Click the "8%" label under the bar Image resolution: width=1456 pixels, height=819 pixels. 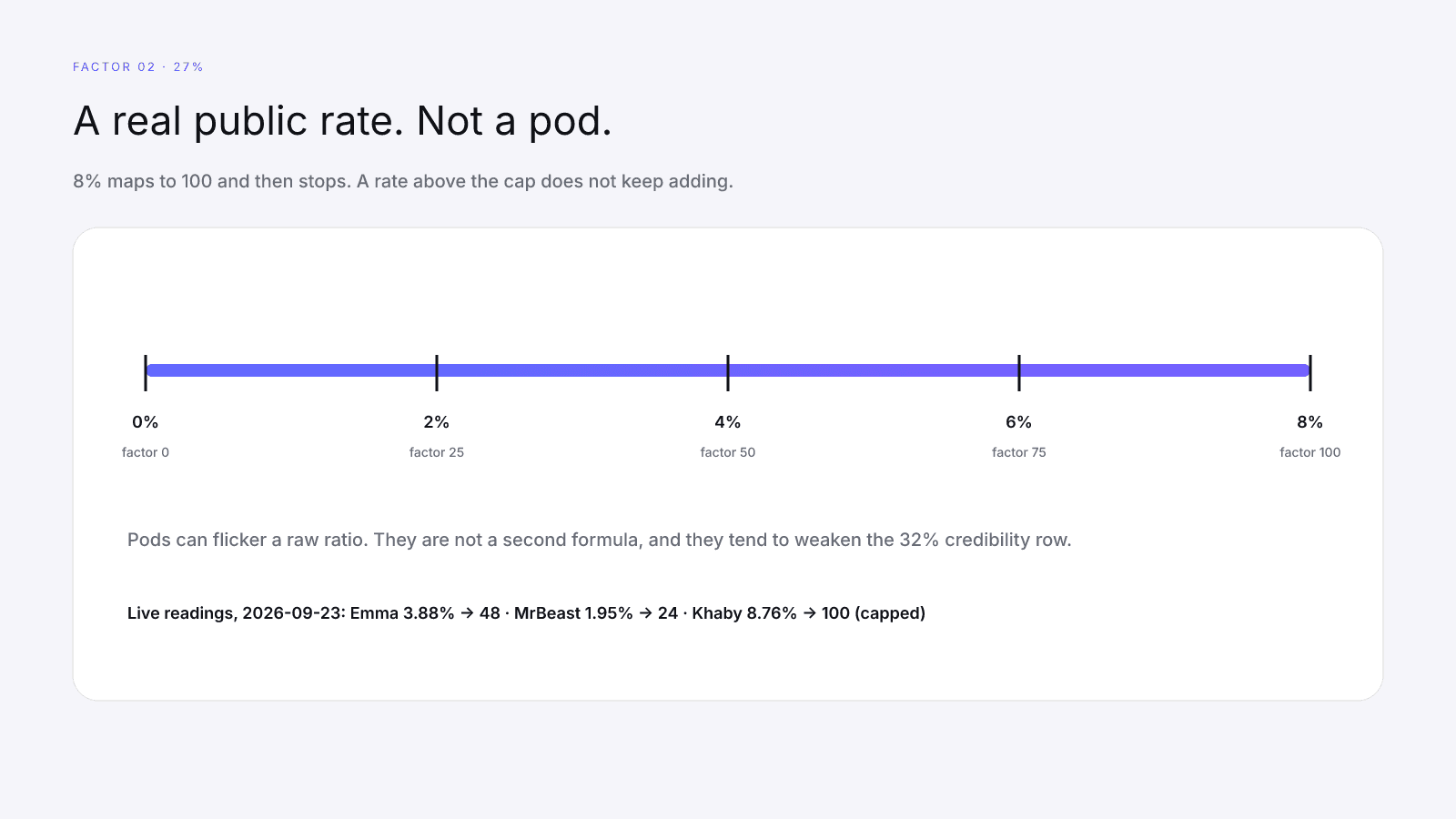pos(1310,422)
